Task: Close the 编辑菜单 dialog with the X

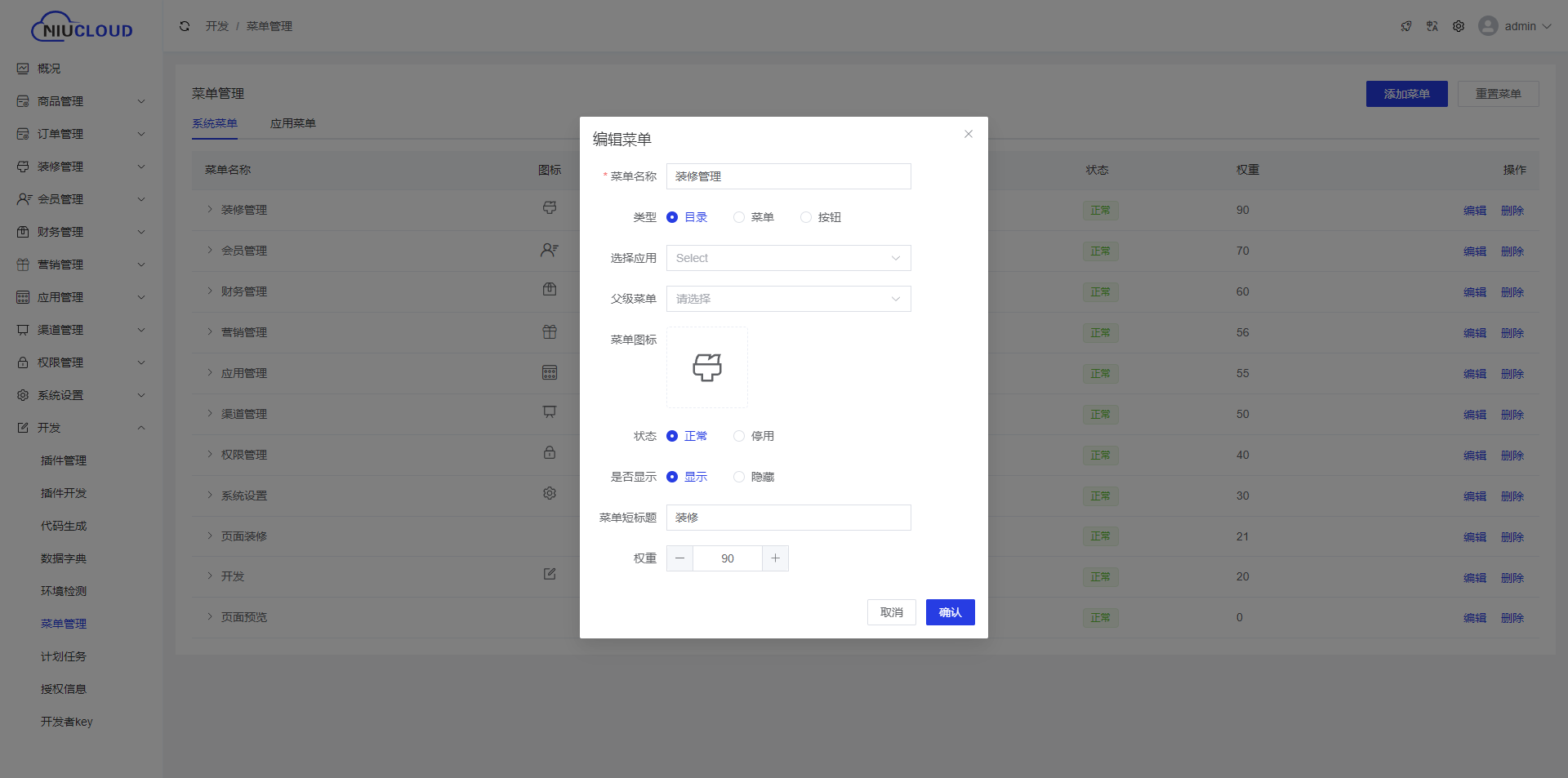Action: point(969,134)
